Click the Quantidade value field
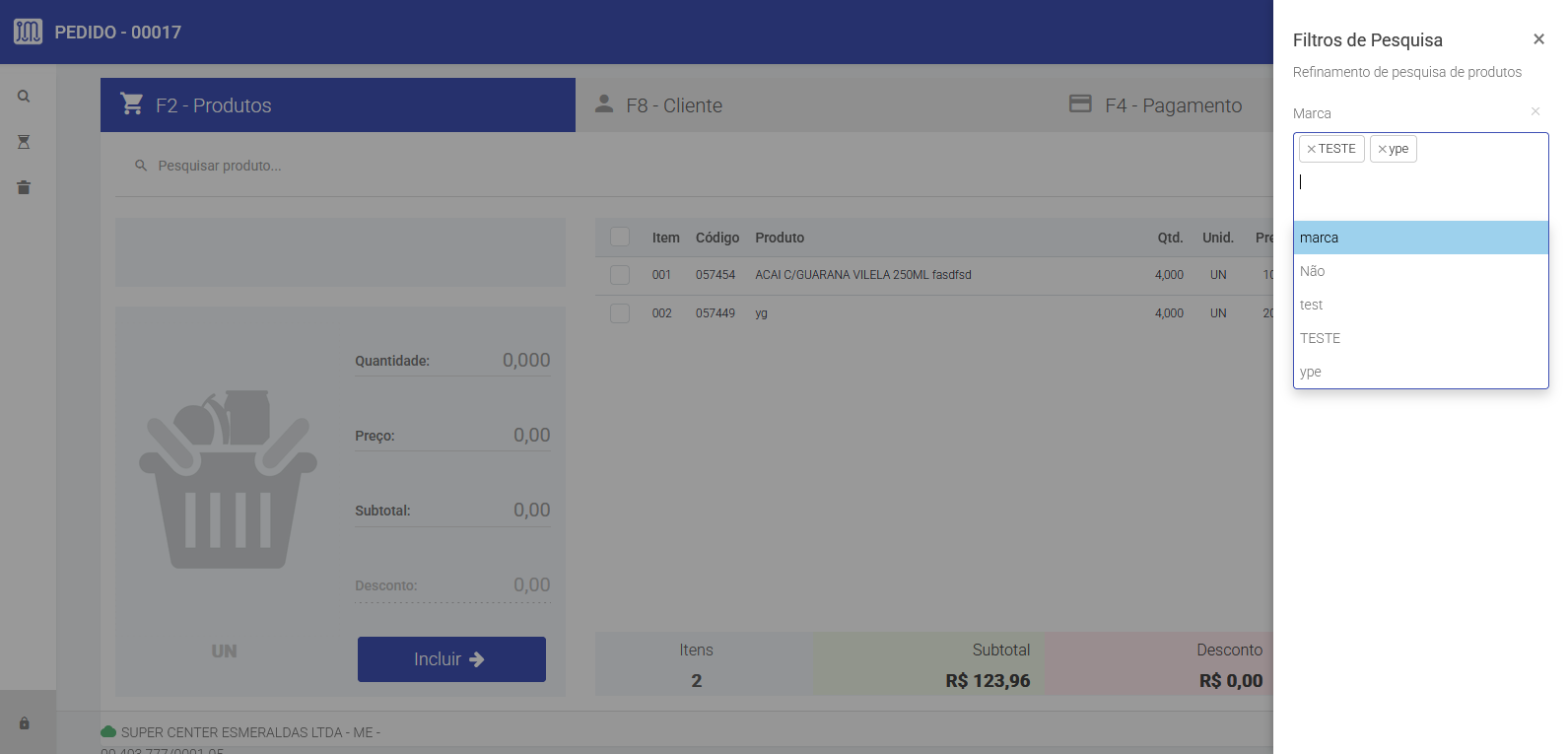Image resolution: width=1568 pixels, height=754 pixels. tap(493, 361)
